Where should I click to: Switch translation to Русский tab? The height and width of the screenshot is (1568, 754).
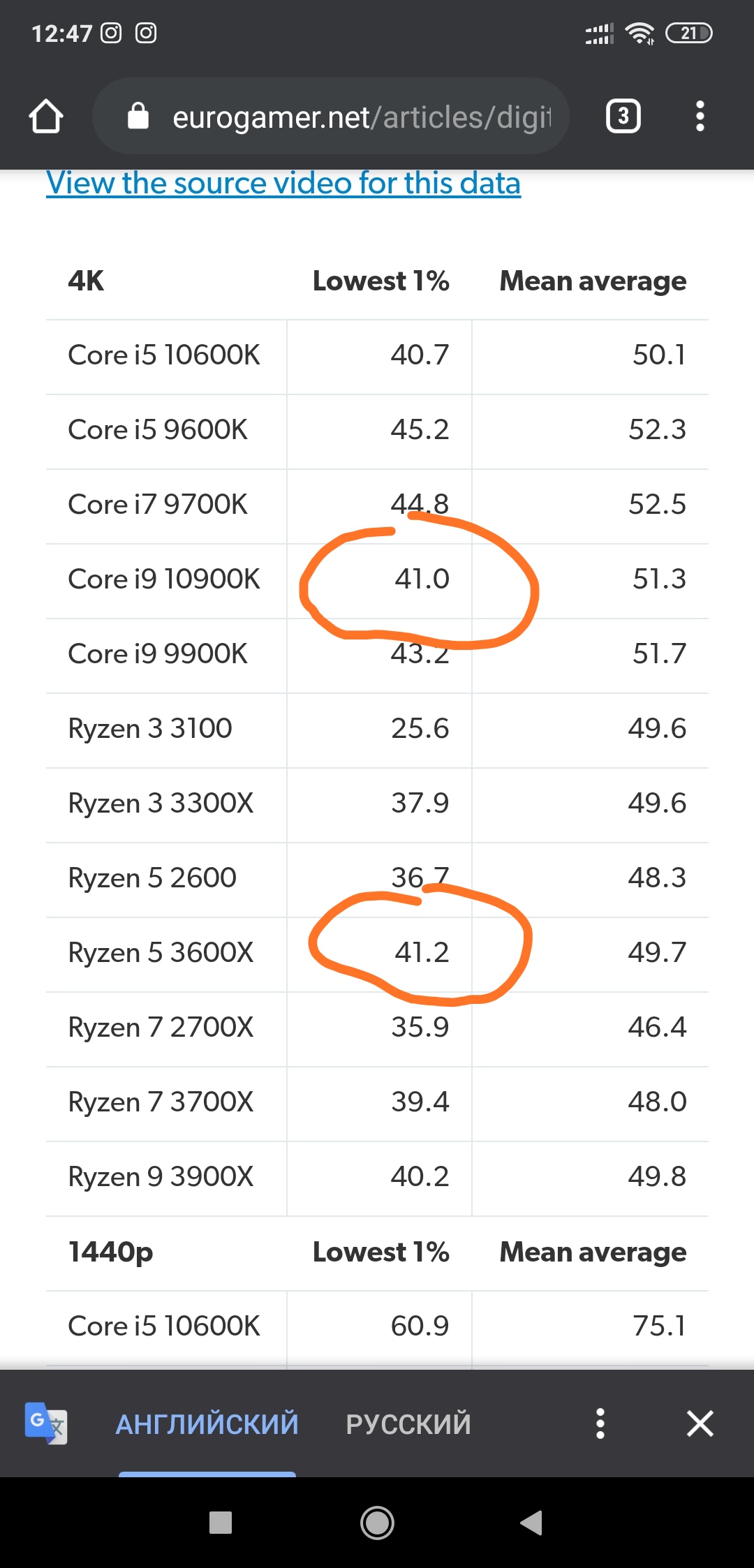click(x=408, y=1424)
